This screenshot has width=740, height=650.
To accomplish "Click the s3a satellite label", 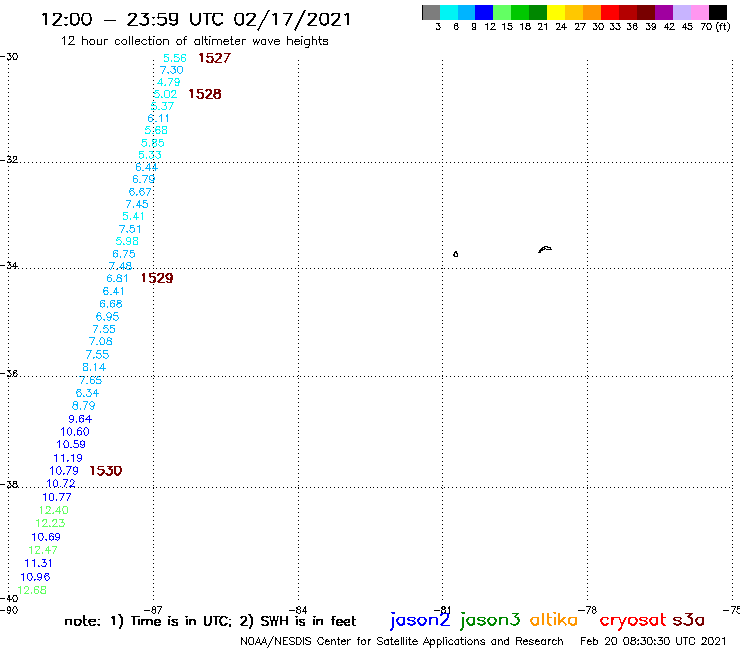I will click(x=688, y=620).
